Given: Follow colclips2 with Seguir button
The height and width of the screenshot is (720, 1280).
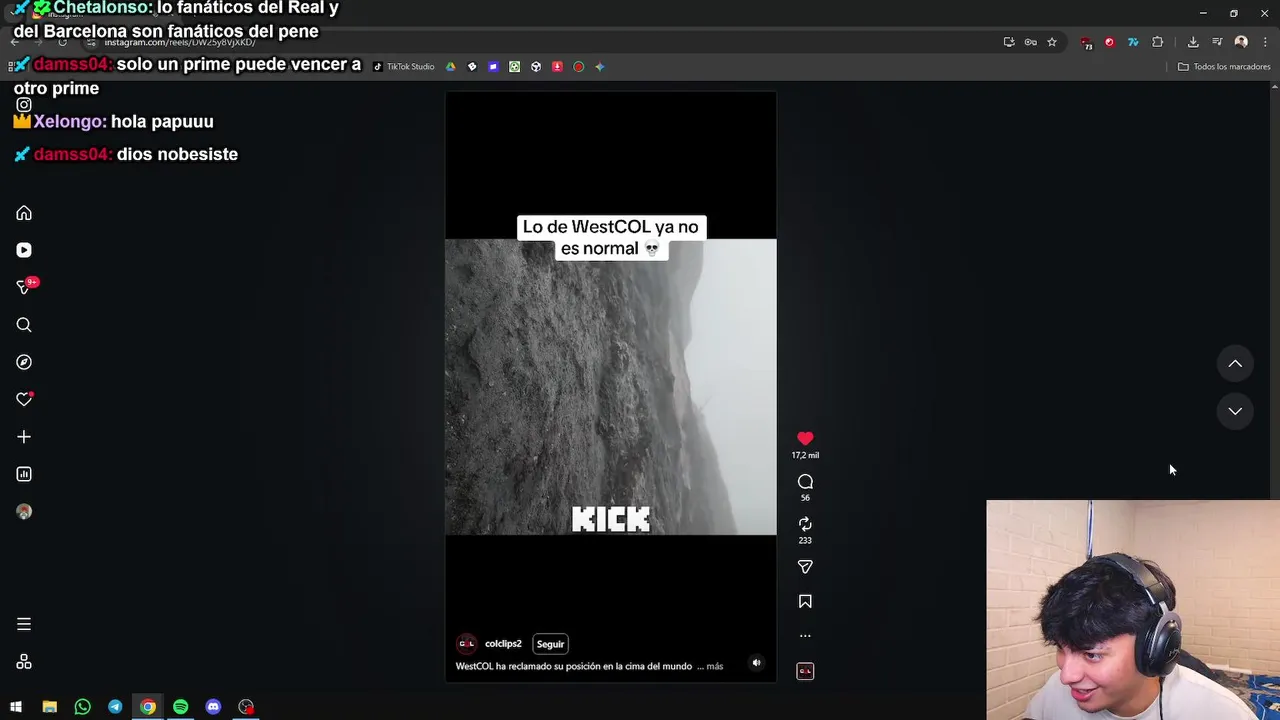Looking at the screenshot, I should coord(550,644).
